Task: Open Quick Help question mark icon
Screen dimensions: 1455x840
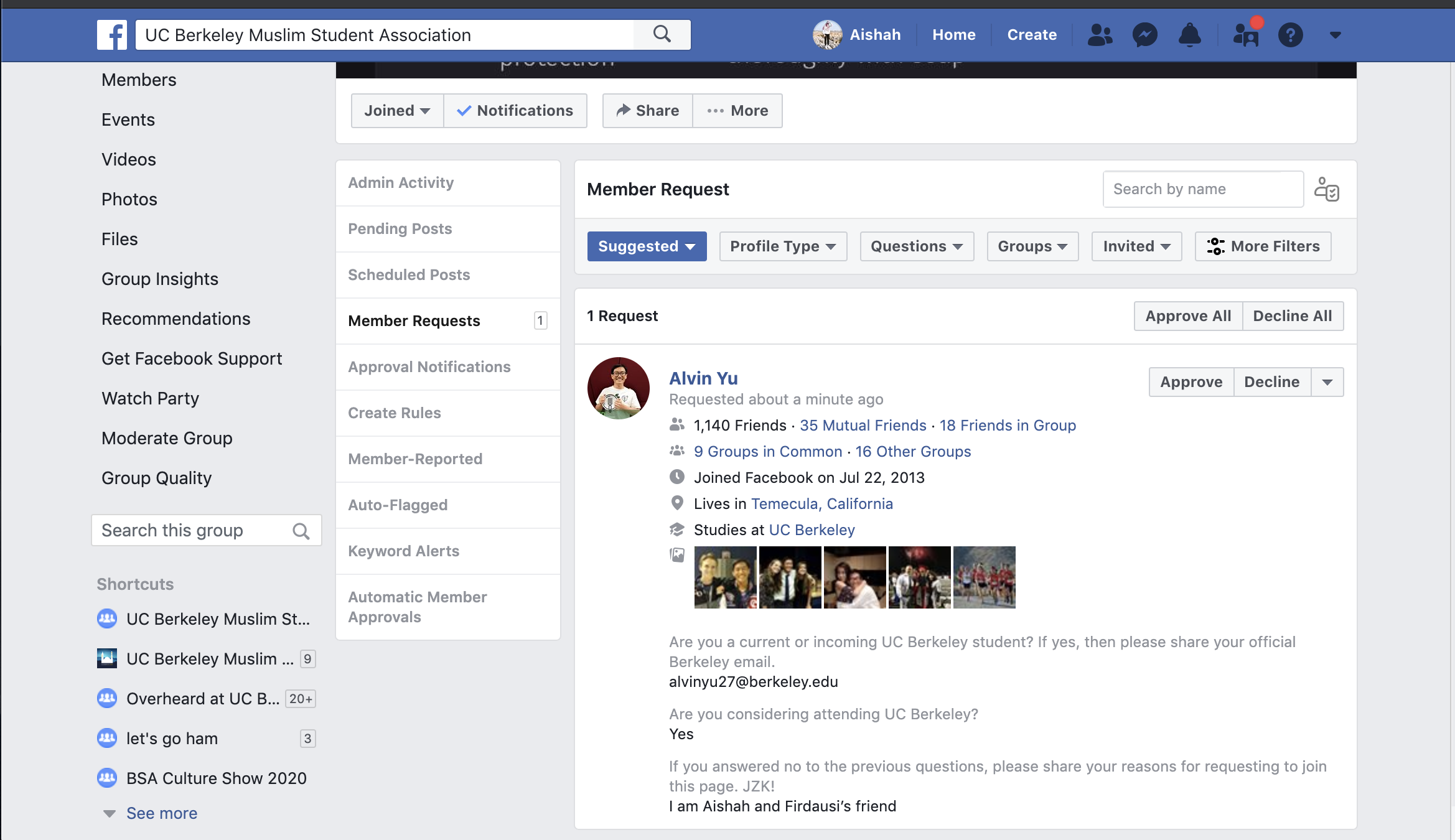Action: [x=1290, y=35]
